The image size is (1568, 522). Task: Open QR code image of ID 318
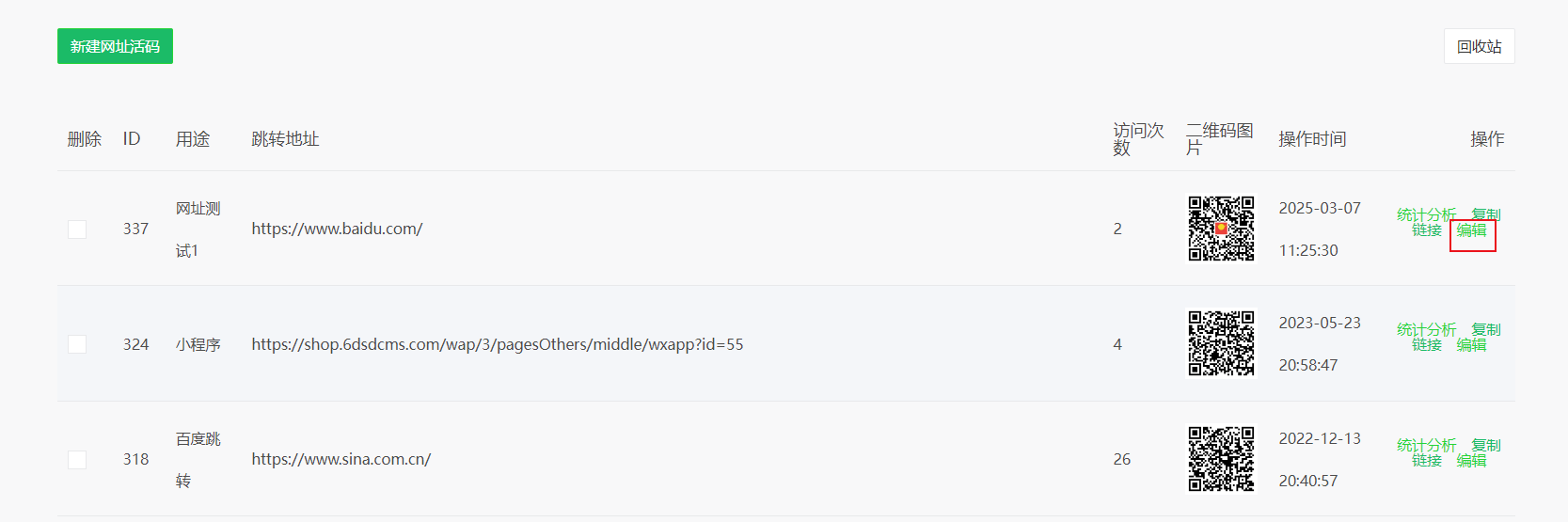1221,459
